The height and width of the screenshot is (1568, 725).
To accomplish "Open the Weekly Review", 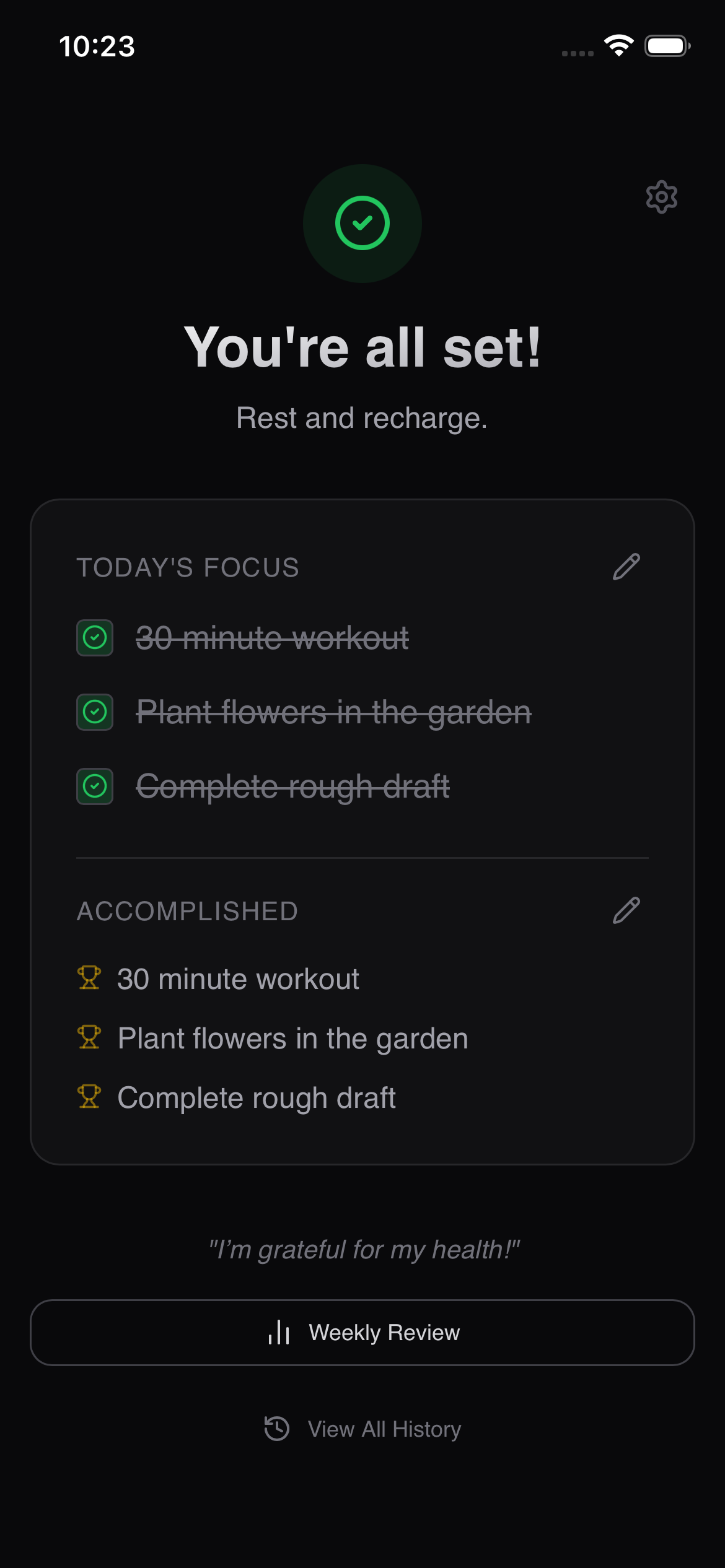I will click(362, 1332).
